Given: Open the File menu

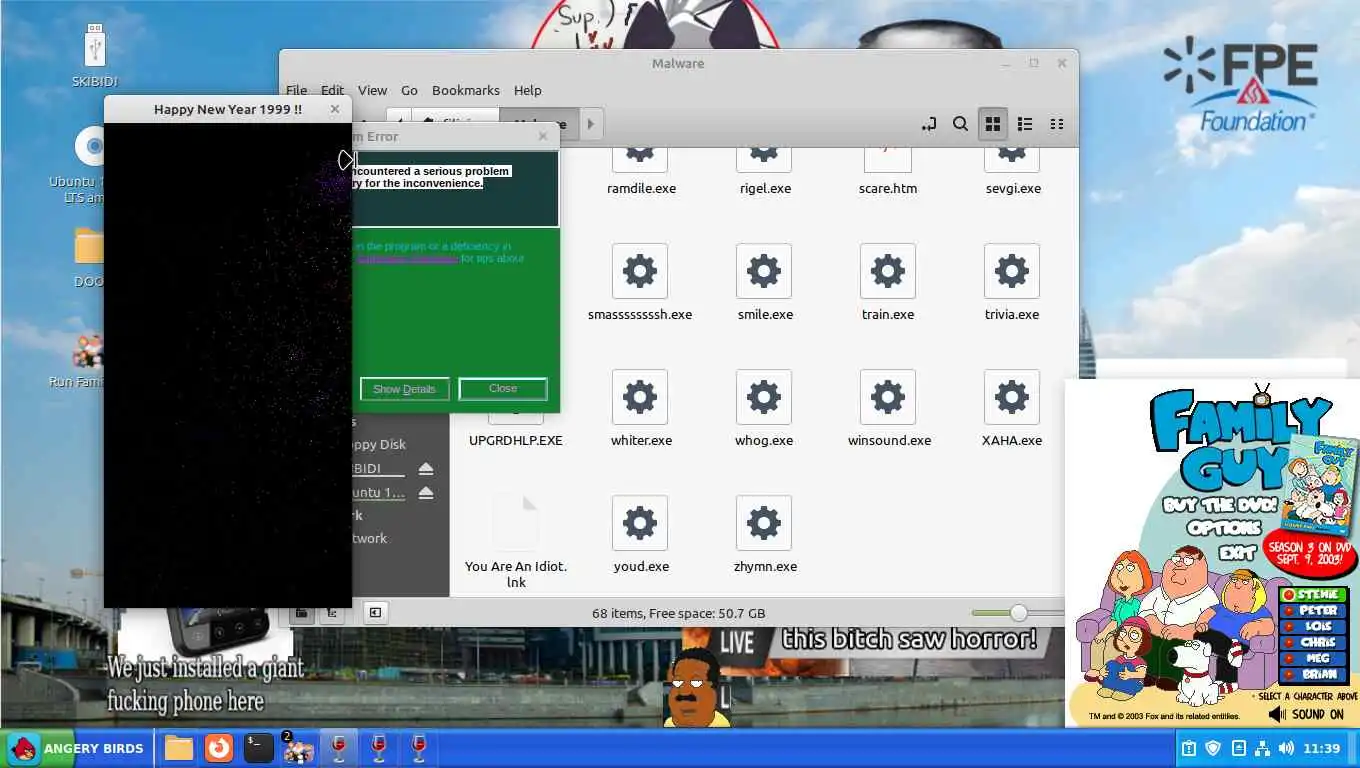Looking at the screenshot, I should point(296,90).
